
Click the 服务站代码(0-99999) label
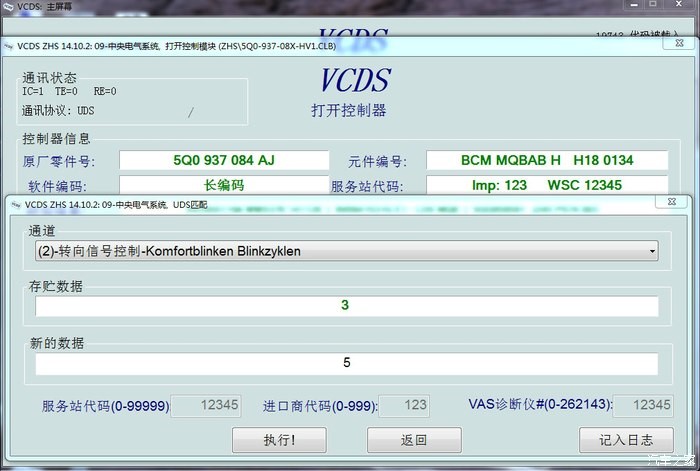(106, 406)
